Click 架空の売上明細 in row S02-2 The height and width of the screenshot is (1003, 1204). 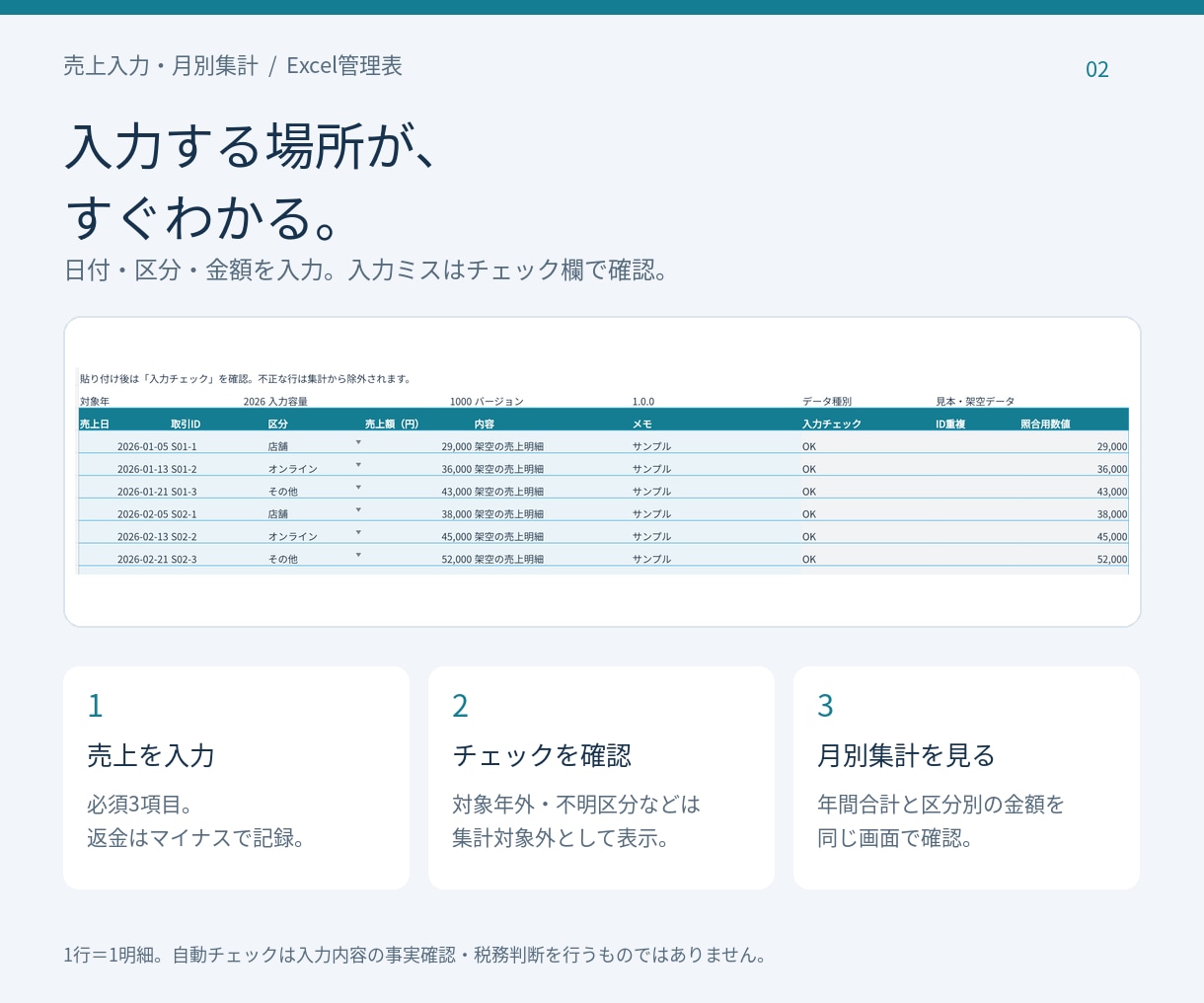509,537
